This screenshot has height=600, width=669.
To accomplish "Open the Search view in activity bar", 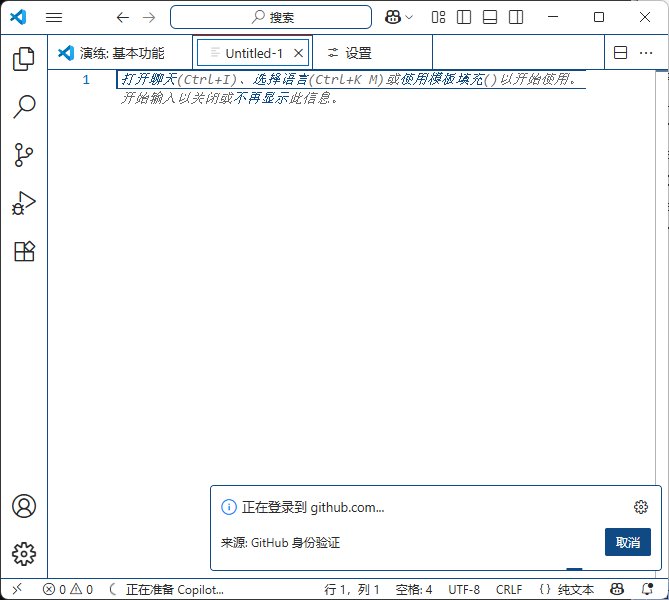I will pyautogui.click(x=24, y=107).
